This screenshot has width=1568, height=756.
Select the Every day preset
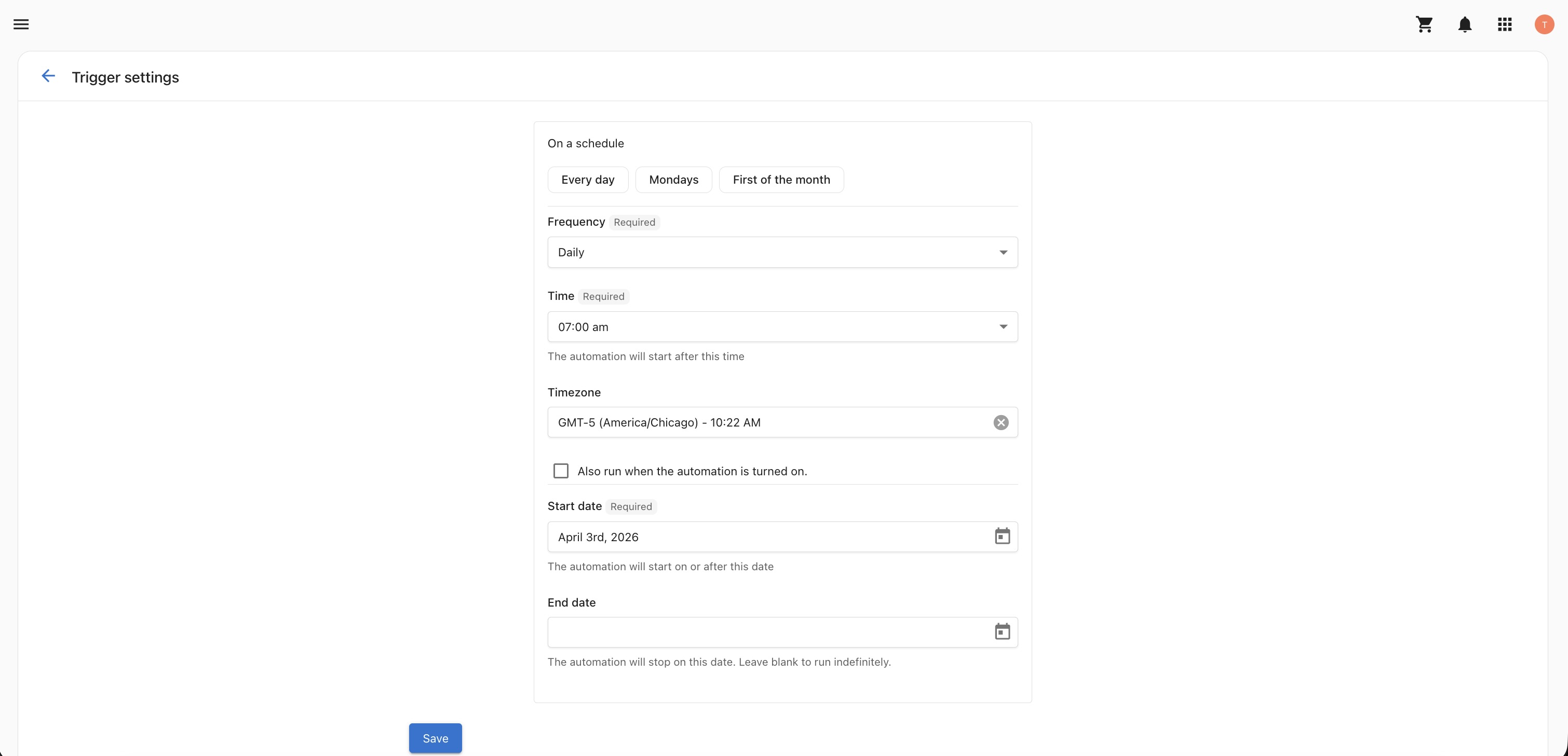tap(587, 180)
